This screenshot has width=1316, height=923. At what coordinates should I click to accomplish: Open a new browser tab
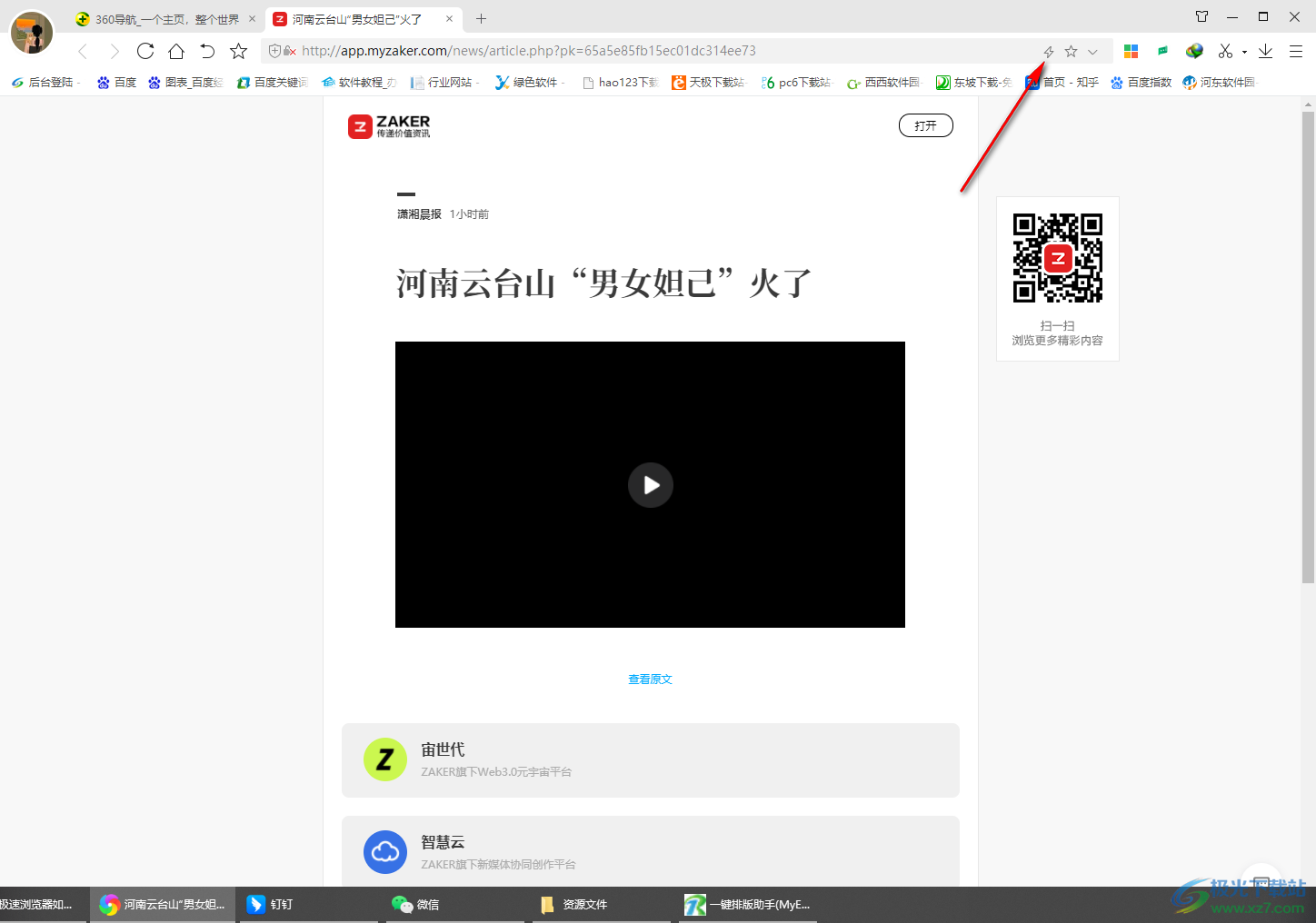481,19
